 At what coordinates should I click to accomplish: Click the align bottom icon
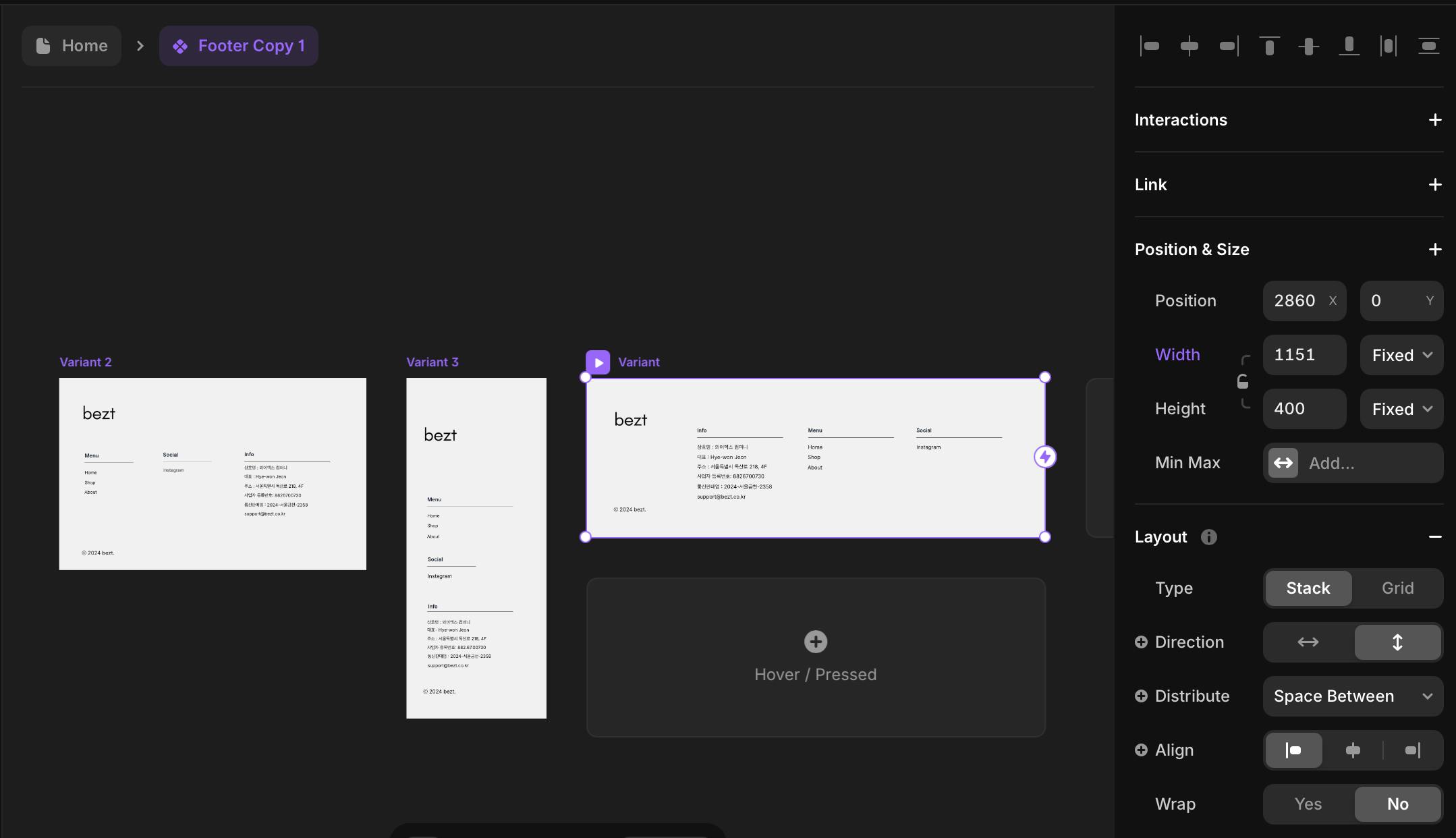[x=1349, y=46]
